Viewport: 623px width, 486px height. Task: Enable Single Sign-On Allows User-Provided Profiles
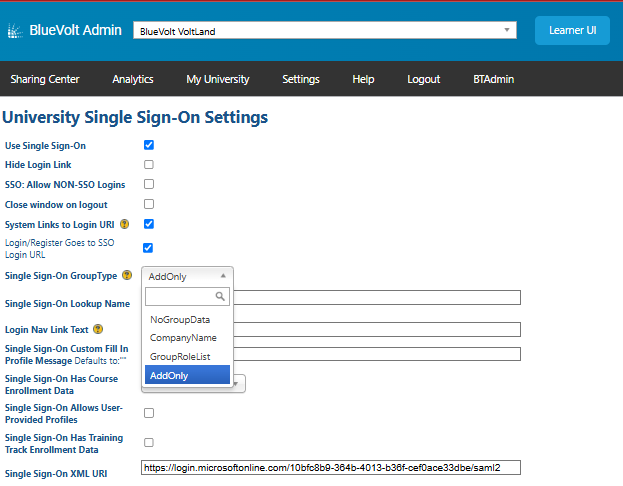(x=149, y=413)
